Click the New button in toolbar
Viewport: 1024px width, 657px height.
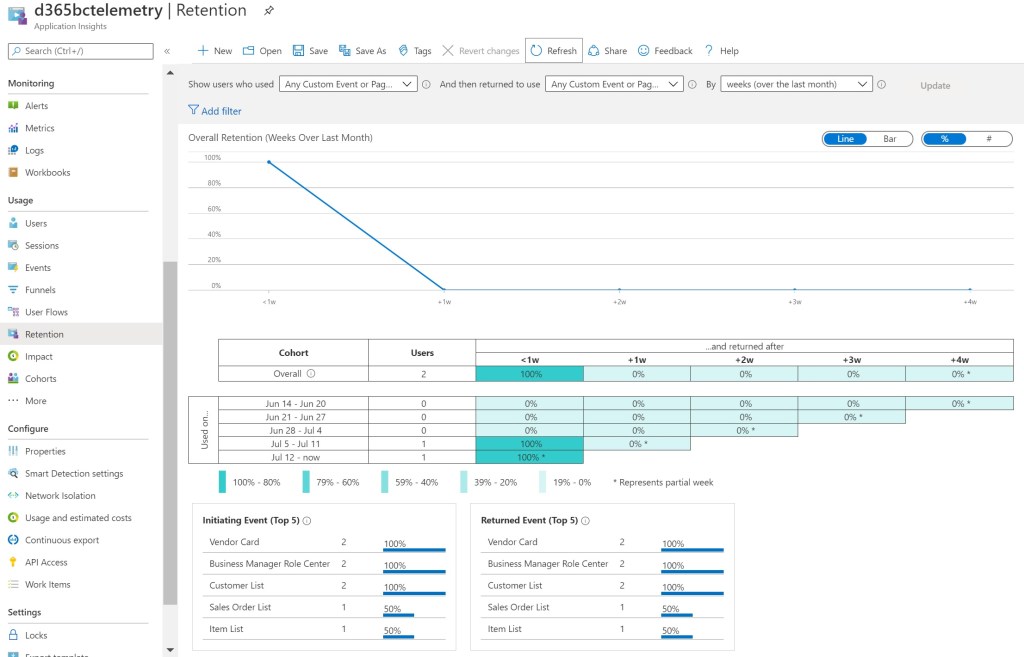pos(214,51)
